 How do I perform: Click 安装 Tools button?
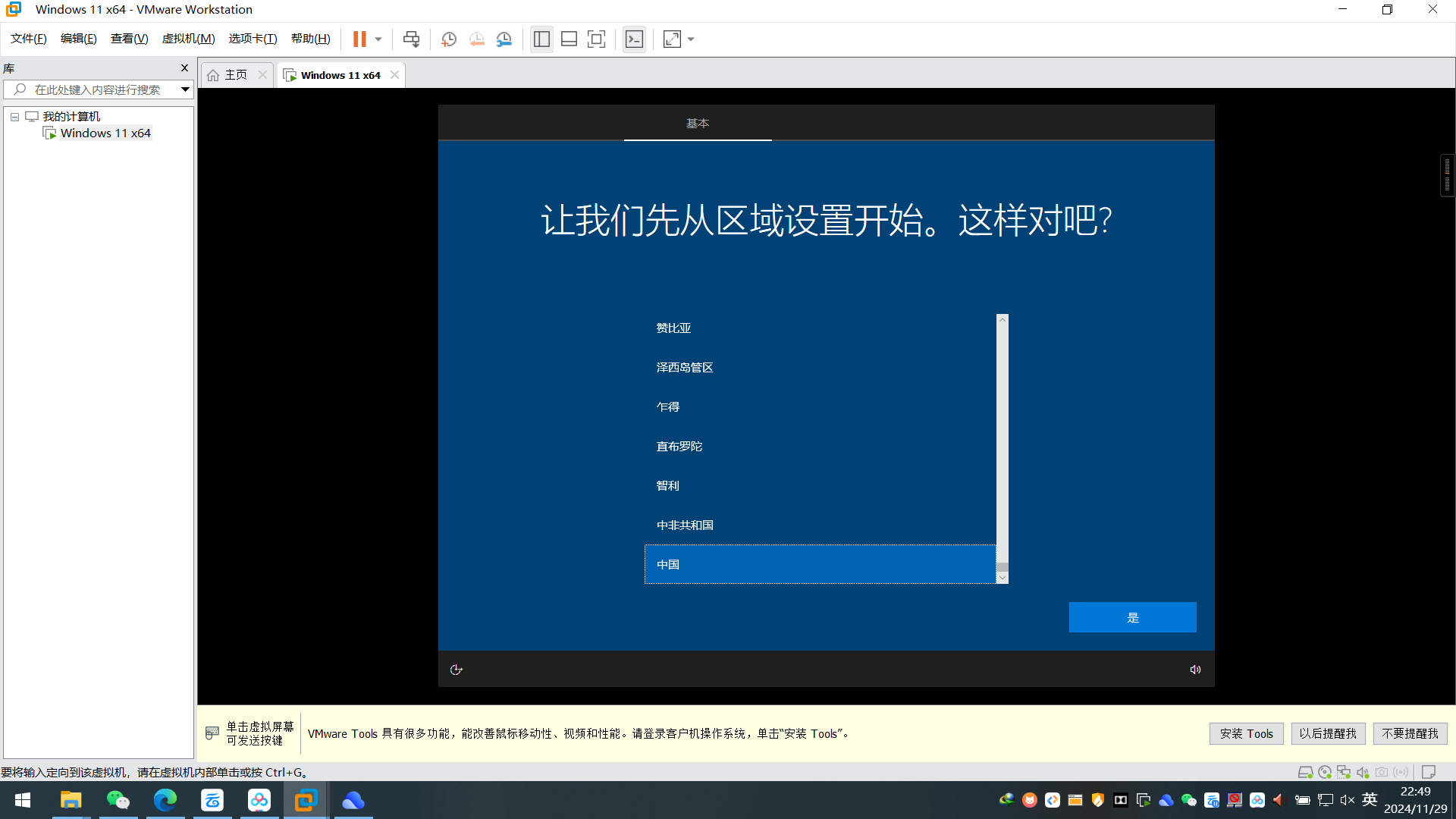(x=1246, y=733)
